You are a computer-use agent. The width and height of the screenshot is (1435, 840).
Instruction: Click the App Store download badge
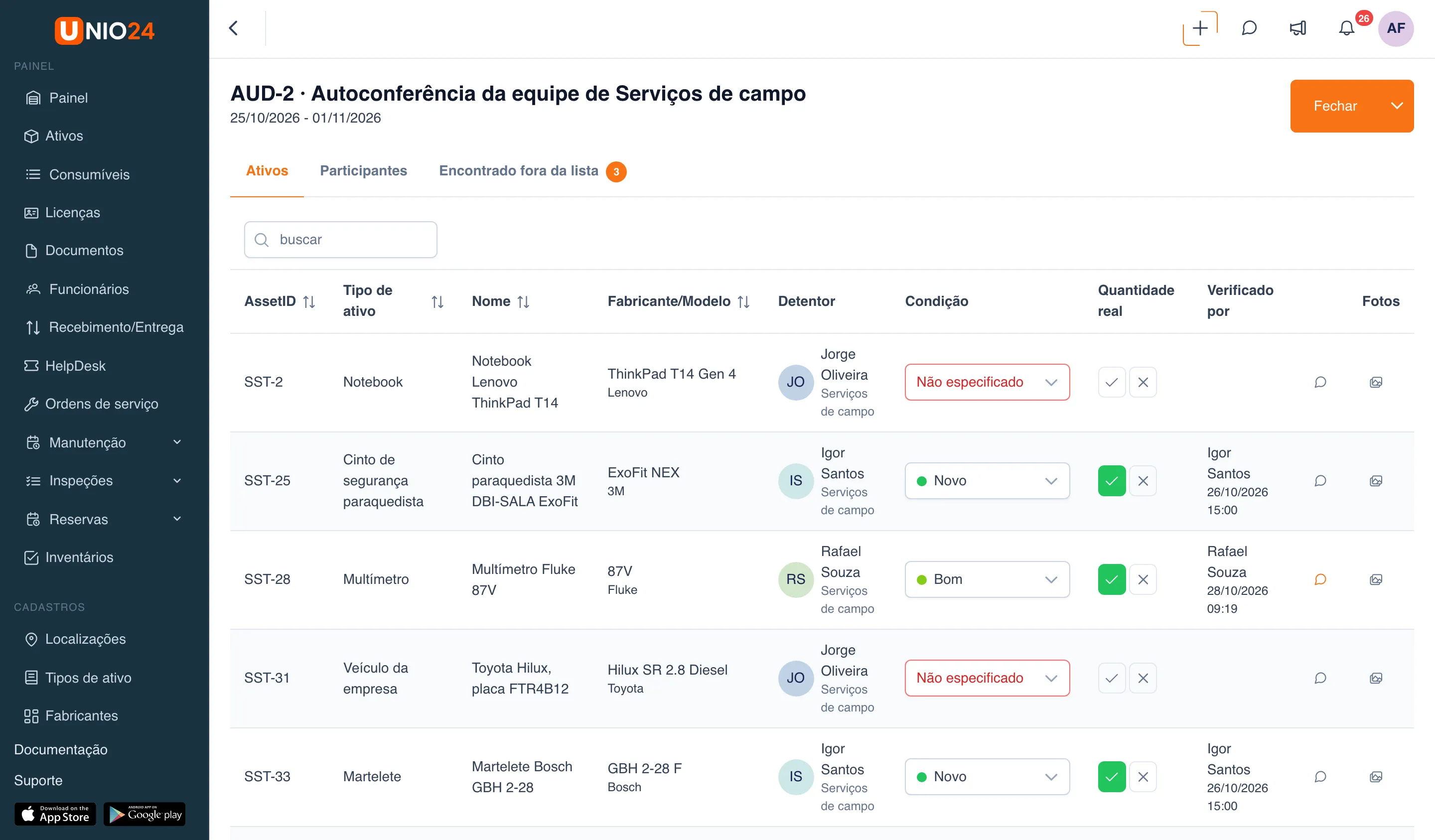pyautogui.click(x=55, y=814)
